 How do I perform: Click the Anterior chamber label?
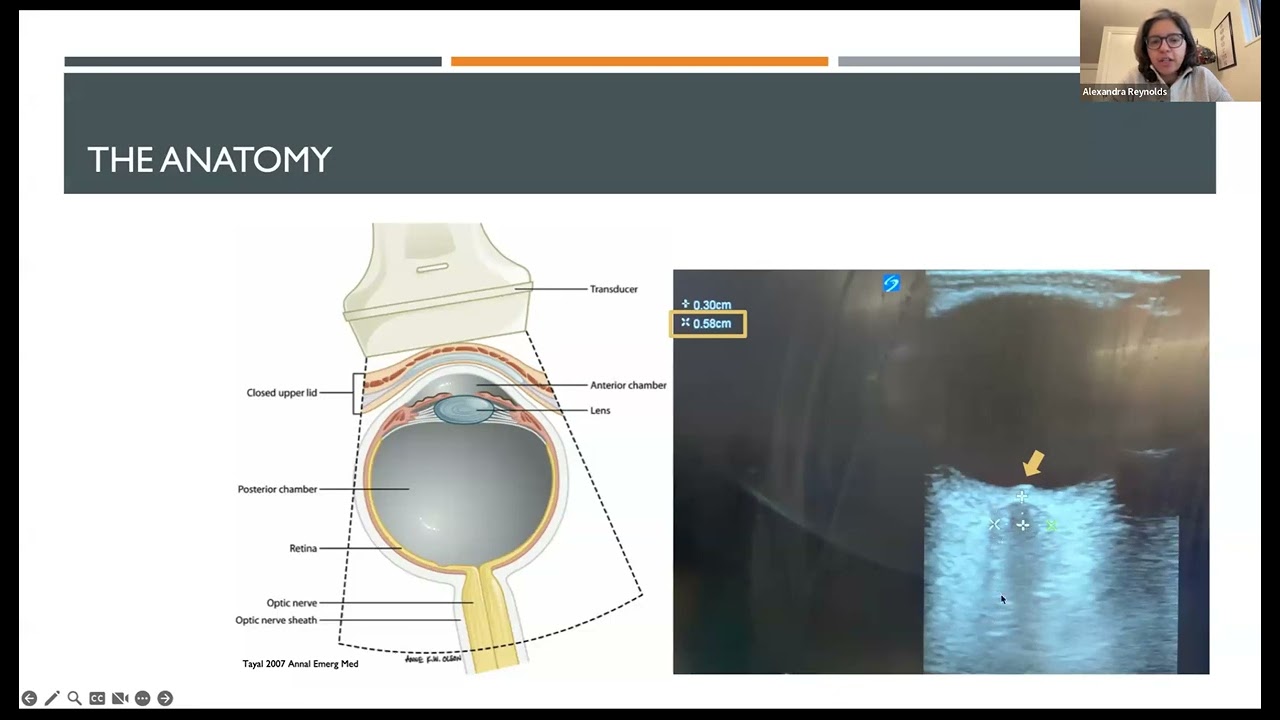click(x=628, y=385)
